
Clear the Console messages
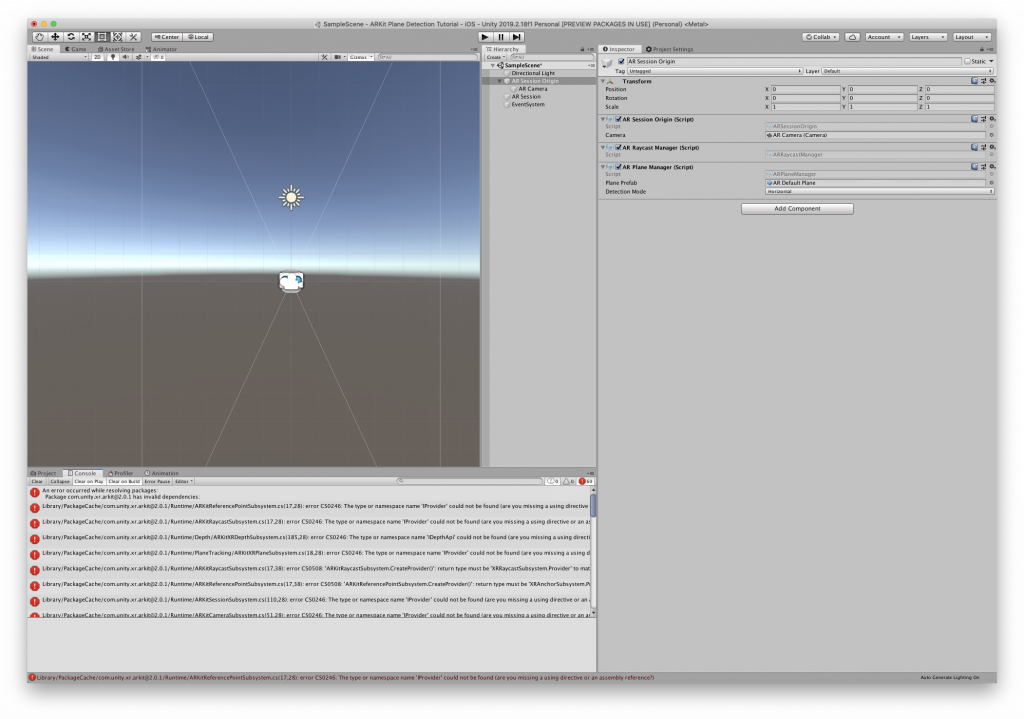tap(37, 481)
